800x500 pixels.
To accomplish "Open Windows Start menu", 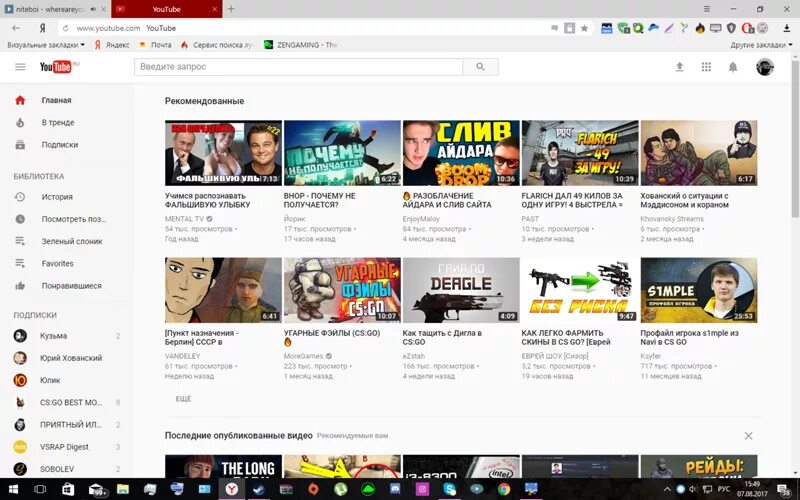I will [x=13, y=489].
